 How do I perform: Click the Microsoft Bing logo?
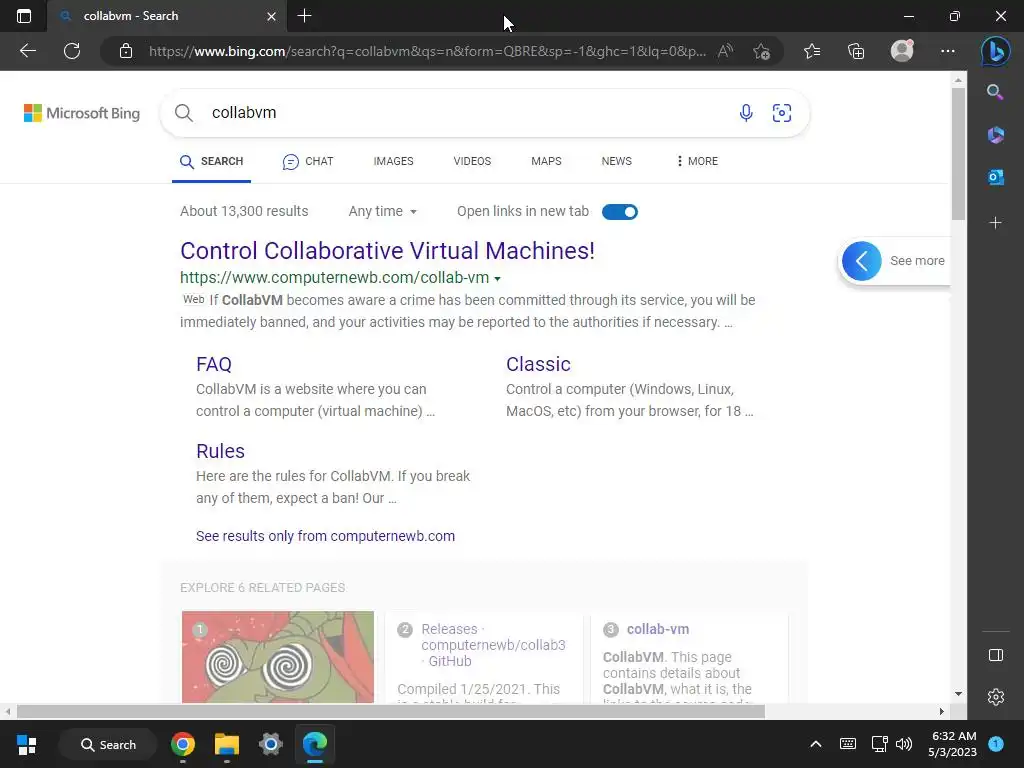82,113
